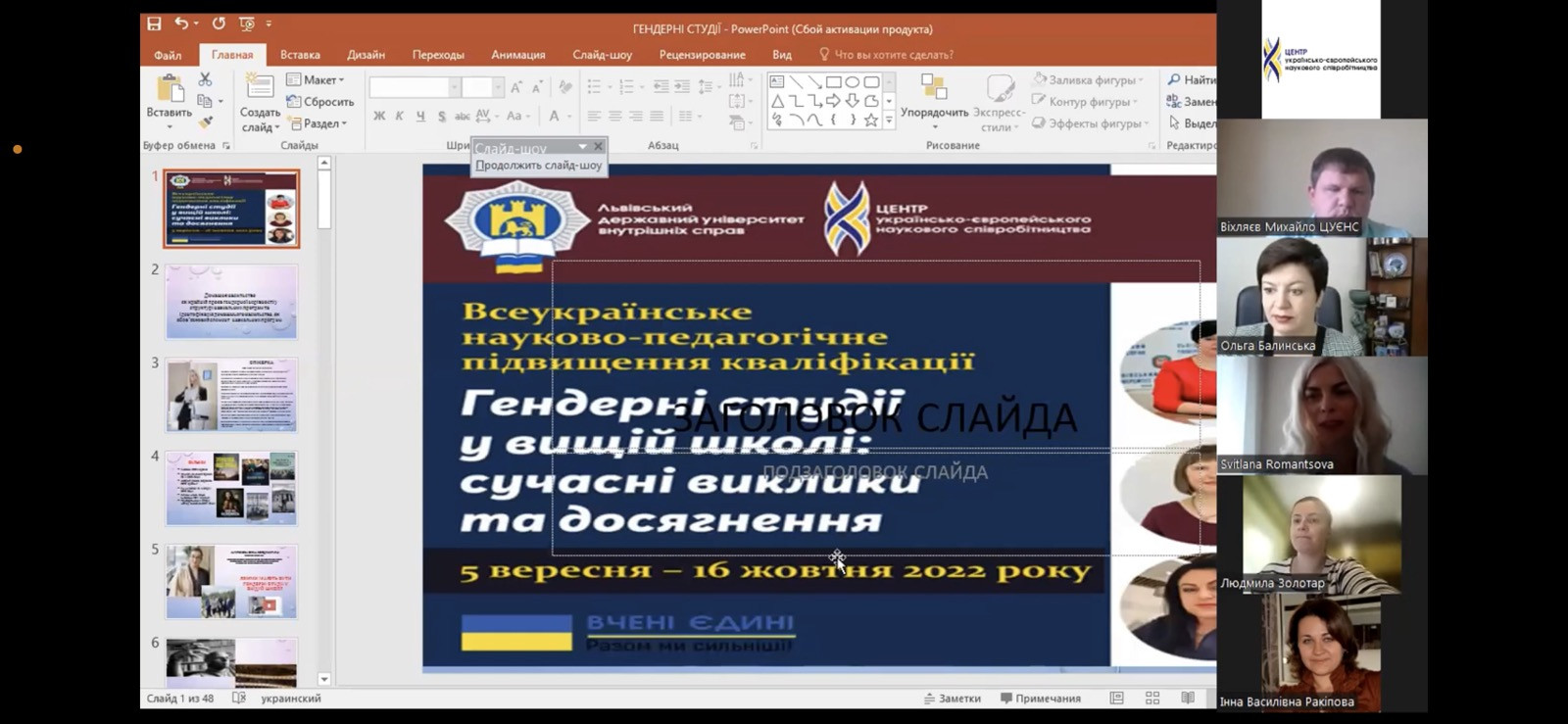Decrease font size with the smaller A icon
The width and height of the screenshot is (1568, 724).
tap(537, 87)
